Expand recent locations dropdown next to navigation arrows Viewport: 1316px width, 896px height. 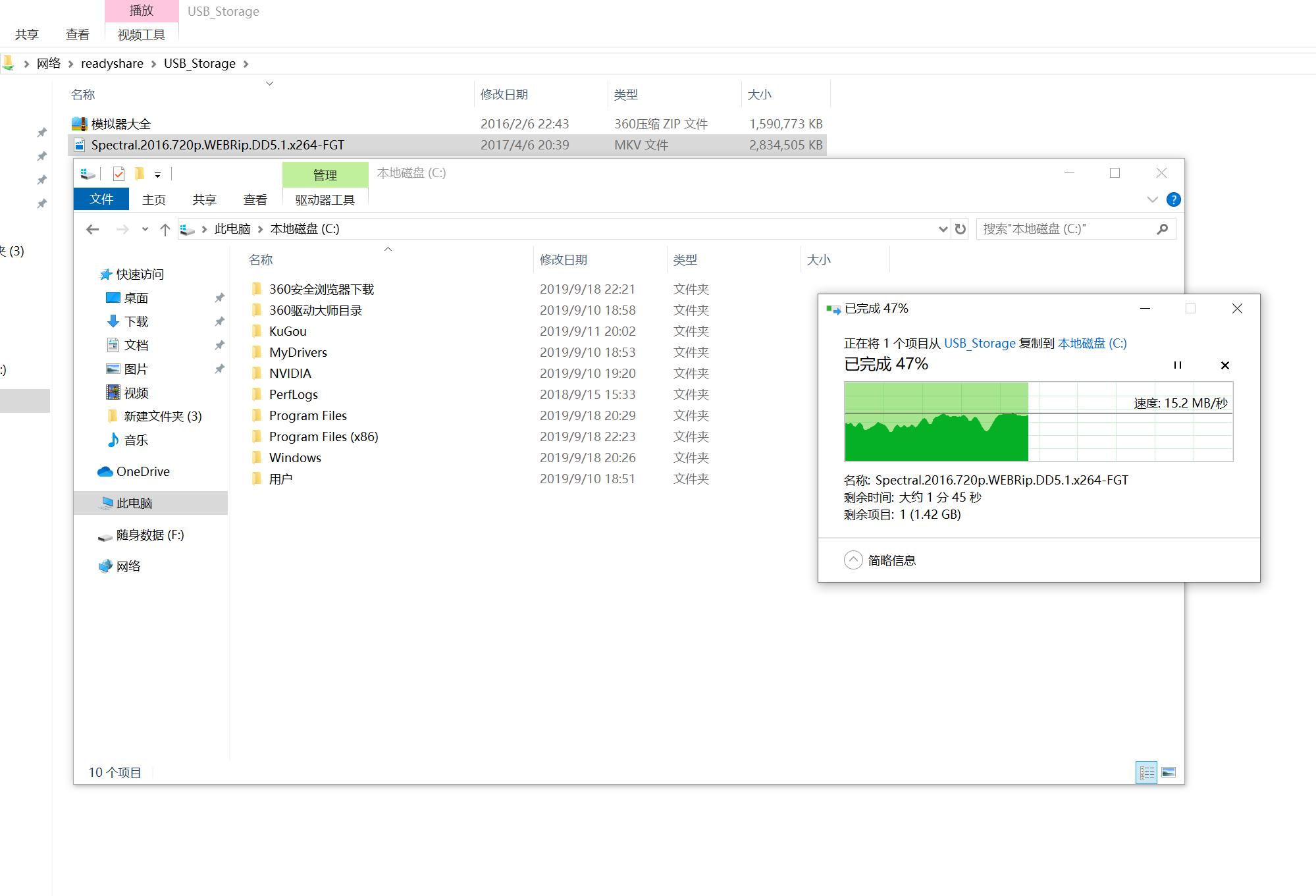145,229
